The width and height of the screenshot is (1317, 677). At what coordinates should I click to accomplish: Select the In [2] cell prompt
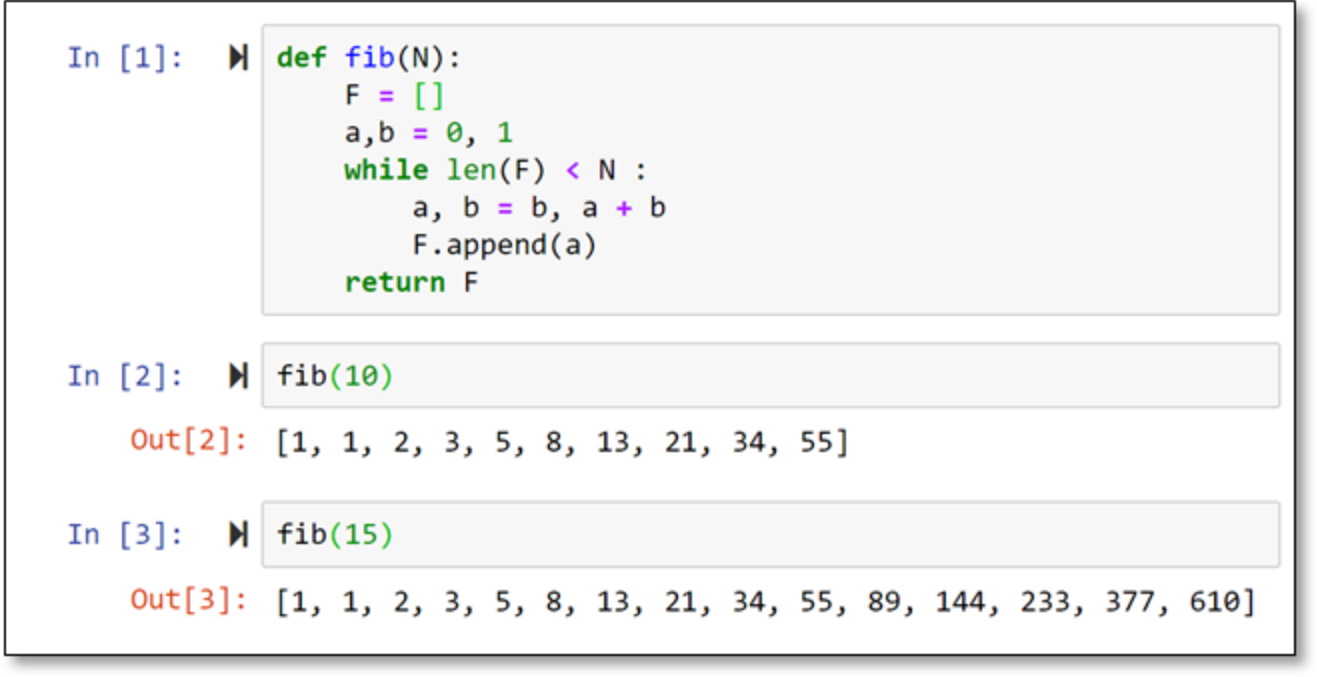tap(125, 376)
